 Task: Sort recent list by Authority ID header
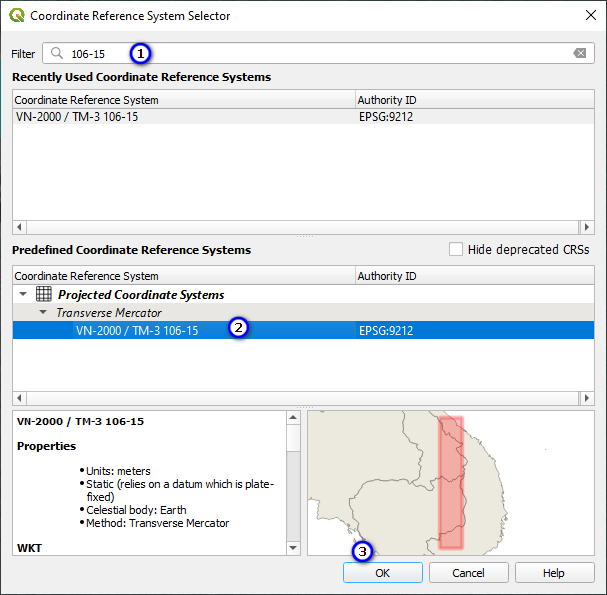click(475, 100)
